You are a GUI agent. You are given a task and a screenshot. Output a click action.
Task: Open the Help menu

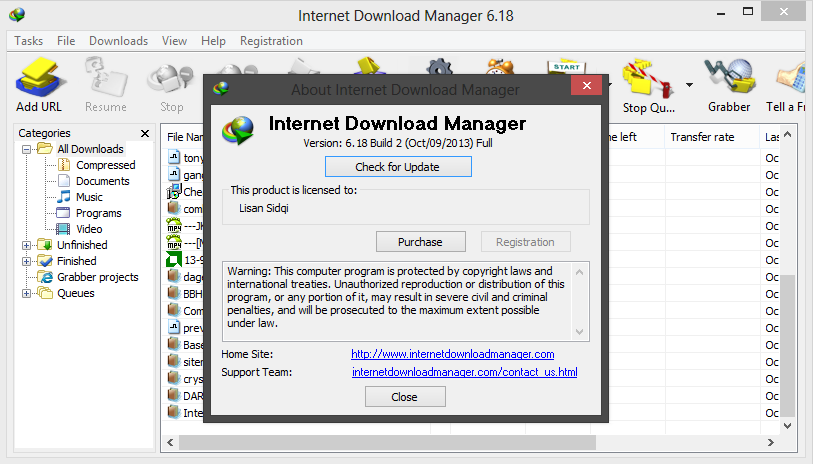pos(213,40)
